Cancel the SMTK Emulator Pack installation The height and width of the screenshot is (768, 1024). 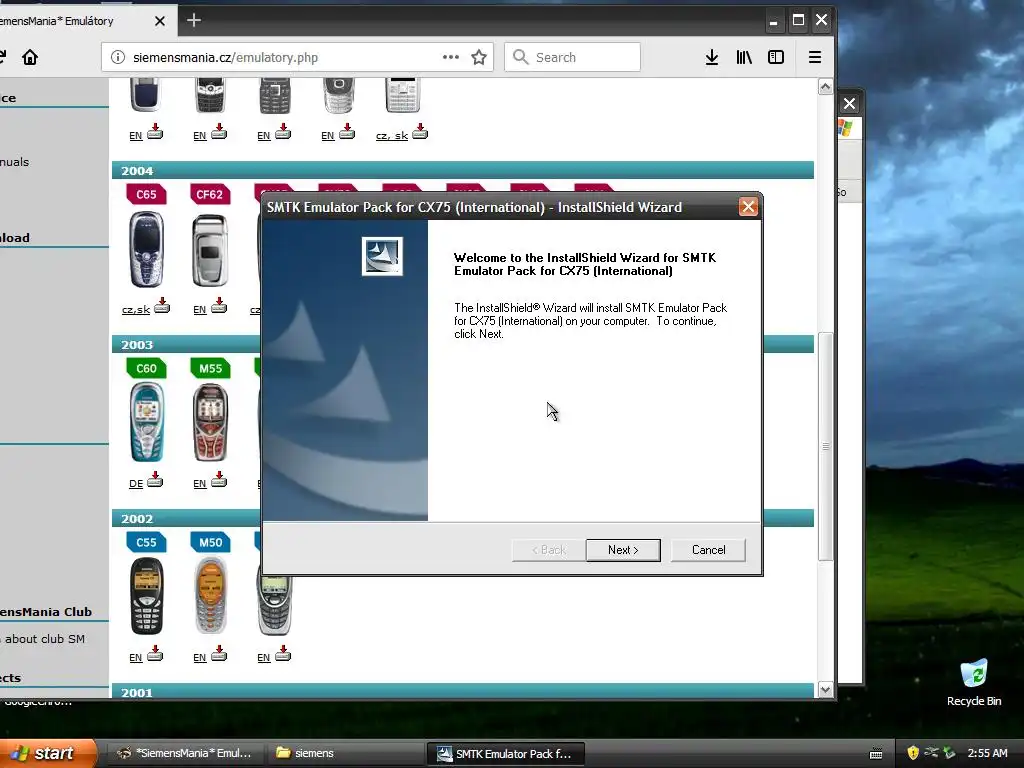pyautogui.click(x=708, y=550)
